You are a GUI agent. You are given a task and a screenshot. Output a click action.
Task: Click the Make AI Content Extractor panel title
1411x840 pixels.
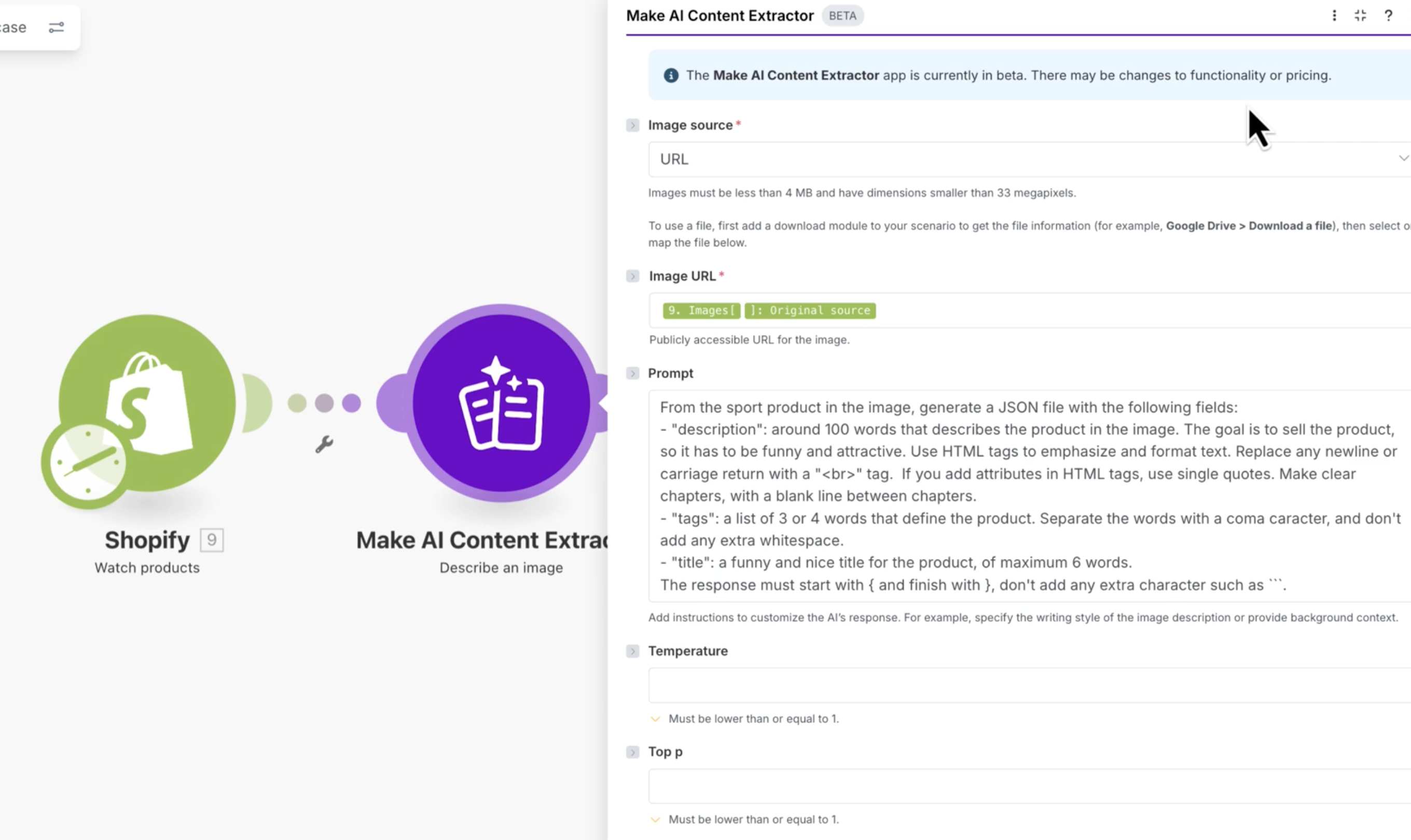click(x=720, y=16)
